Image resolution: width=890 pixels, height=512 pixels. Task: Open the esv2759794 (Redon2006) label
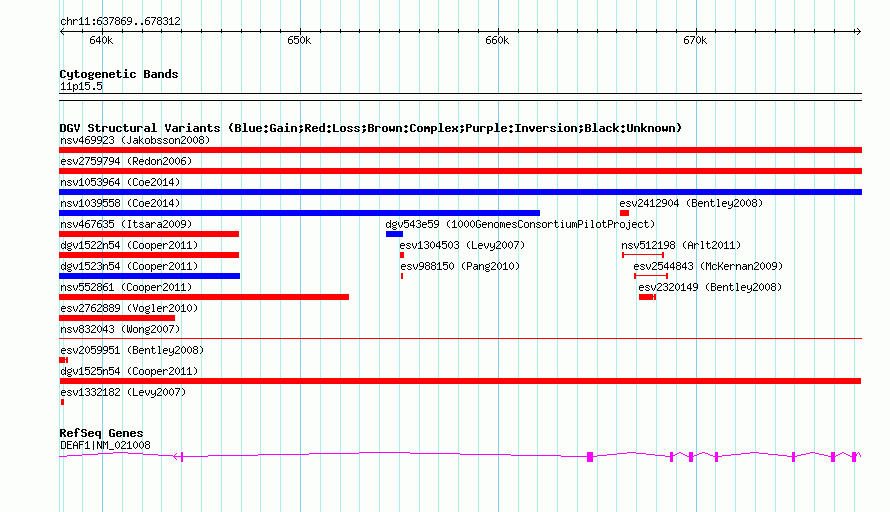[126, 161]
